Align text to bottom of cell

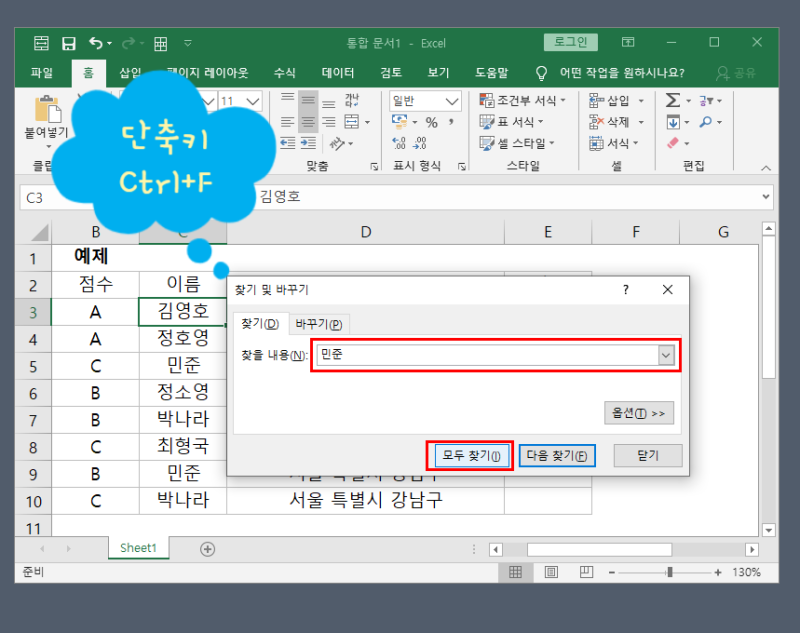[329, 104]
